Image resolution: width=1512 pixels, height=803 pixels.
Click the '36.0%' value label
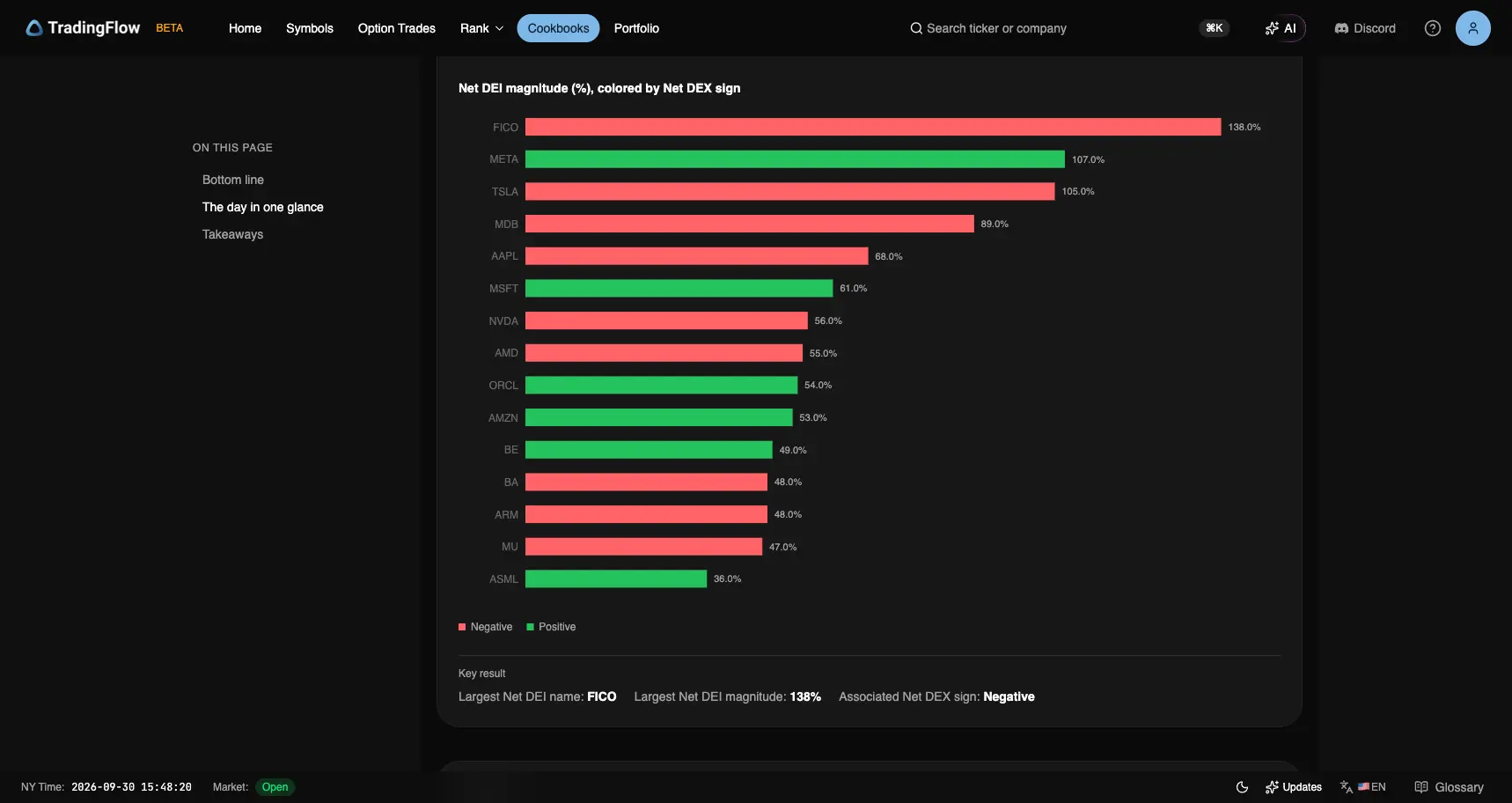pyautogui.click(x=728, y=578)
